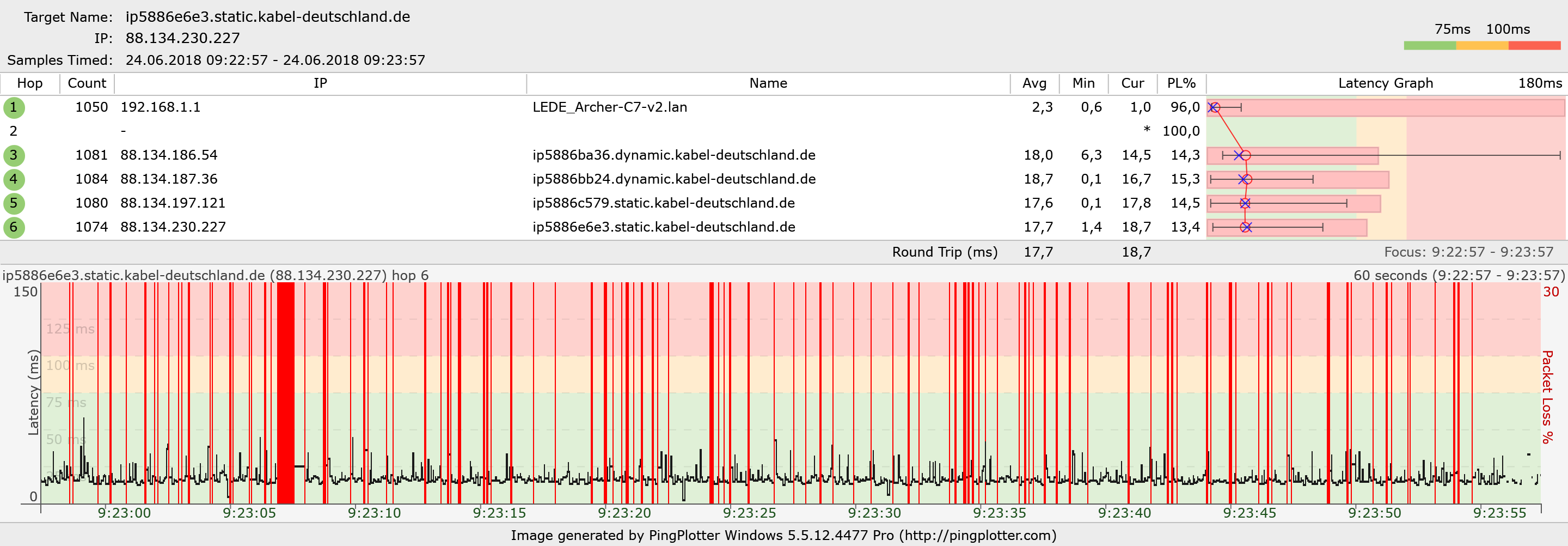Click the green hop 4 circle
Image resolution: width=1568 pixels, height=546 pixels.
click(14, 179)
